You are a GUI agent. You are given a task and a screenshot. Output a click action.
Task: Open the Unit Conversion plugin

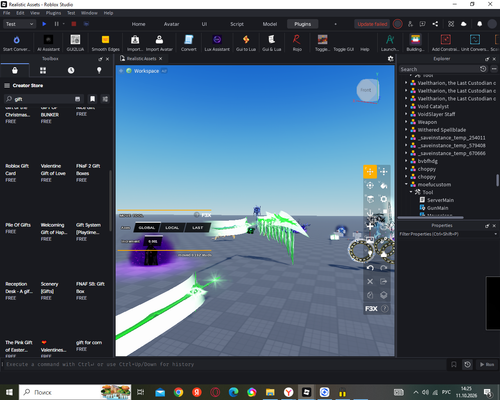475,43
